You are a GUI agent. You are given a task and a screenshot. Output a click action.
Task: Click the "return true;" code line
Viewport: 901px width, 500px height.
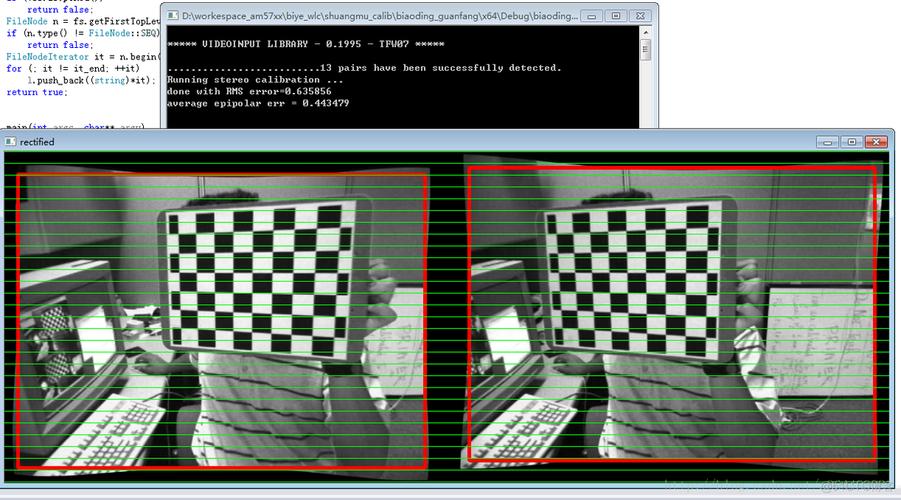pos(37,92)
